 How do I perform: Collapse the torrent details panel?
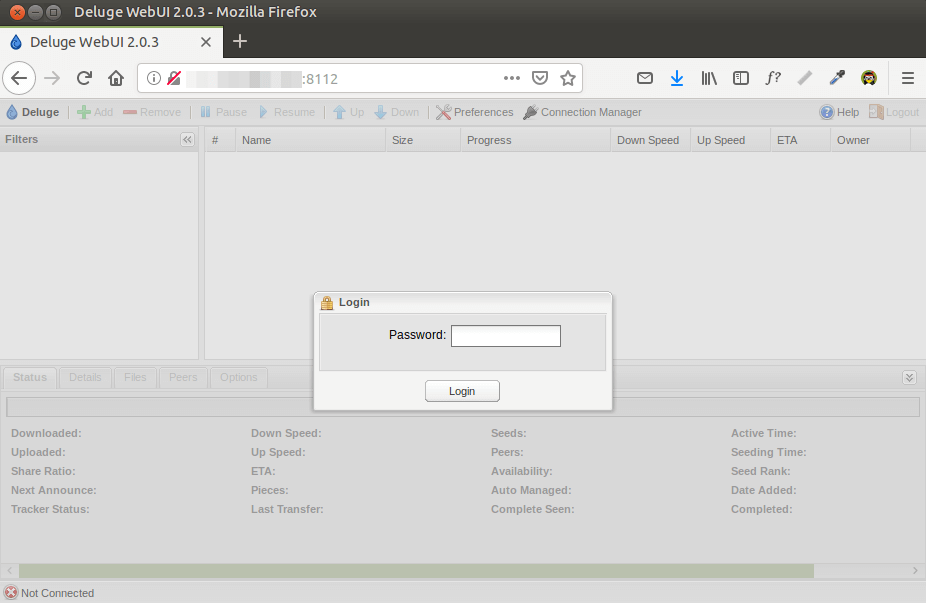[x=909, y=377]
